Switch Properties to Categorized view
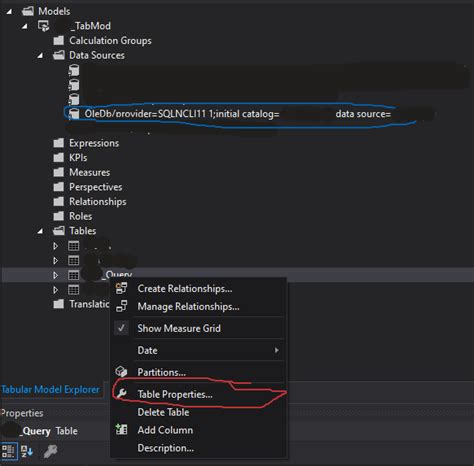 coord(8,451)
